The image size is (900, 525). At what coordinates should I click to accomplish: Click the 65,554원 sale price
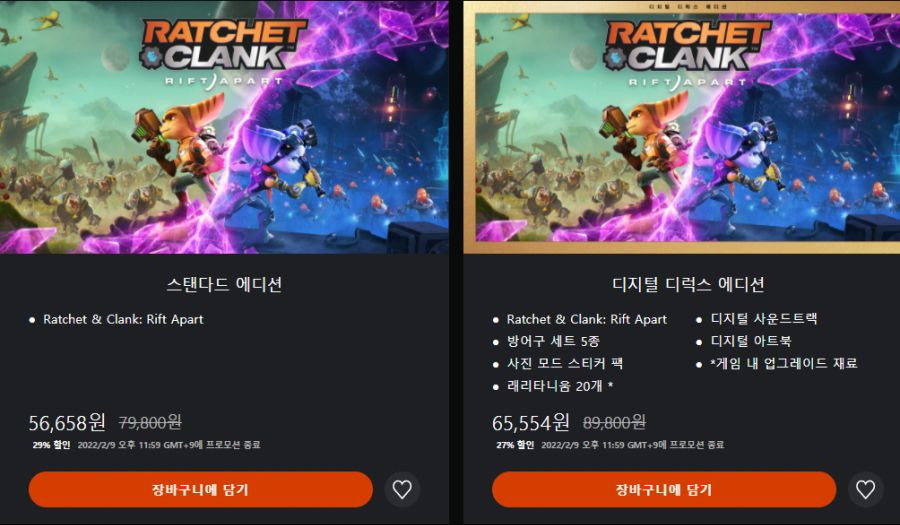point(531,423)
